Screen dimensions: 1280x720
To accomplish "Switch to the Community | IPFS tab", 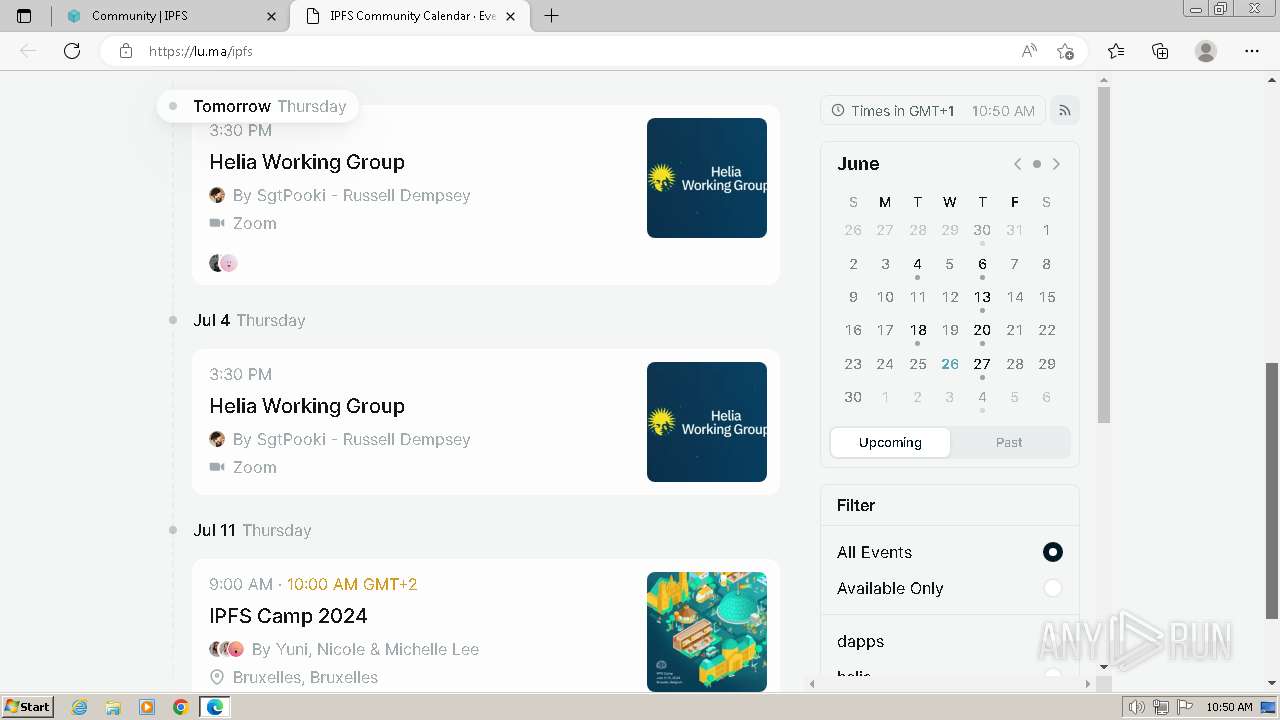I will tap(170, 16).
